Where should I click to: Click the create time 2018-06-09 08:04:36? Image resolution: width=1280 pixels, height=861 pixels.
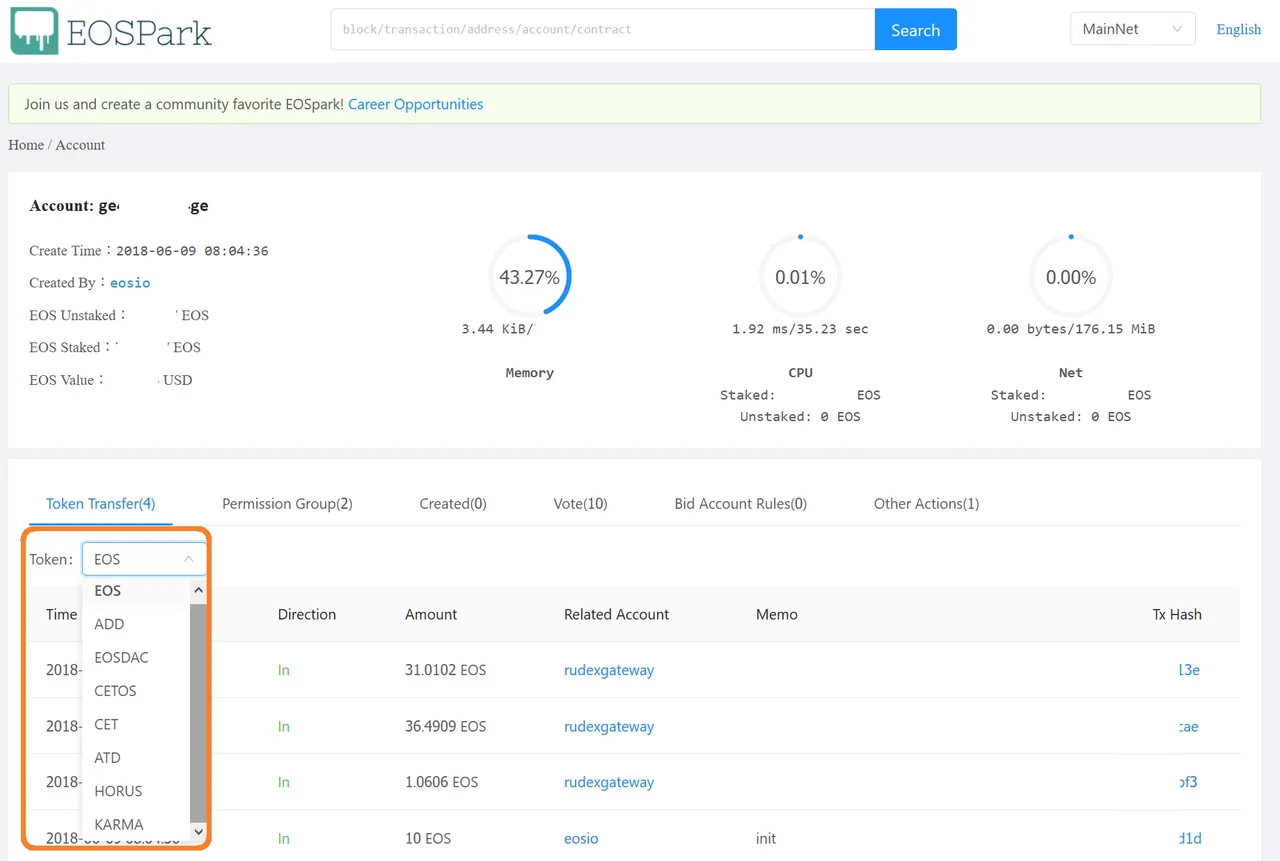pos(192,251)
